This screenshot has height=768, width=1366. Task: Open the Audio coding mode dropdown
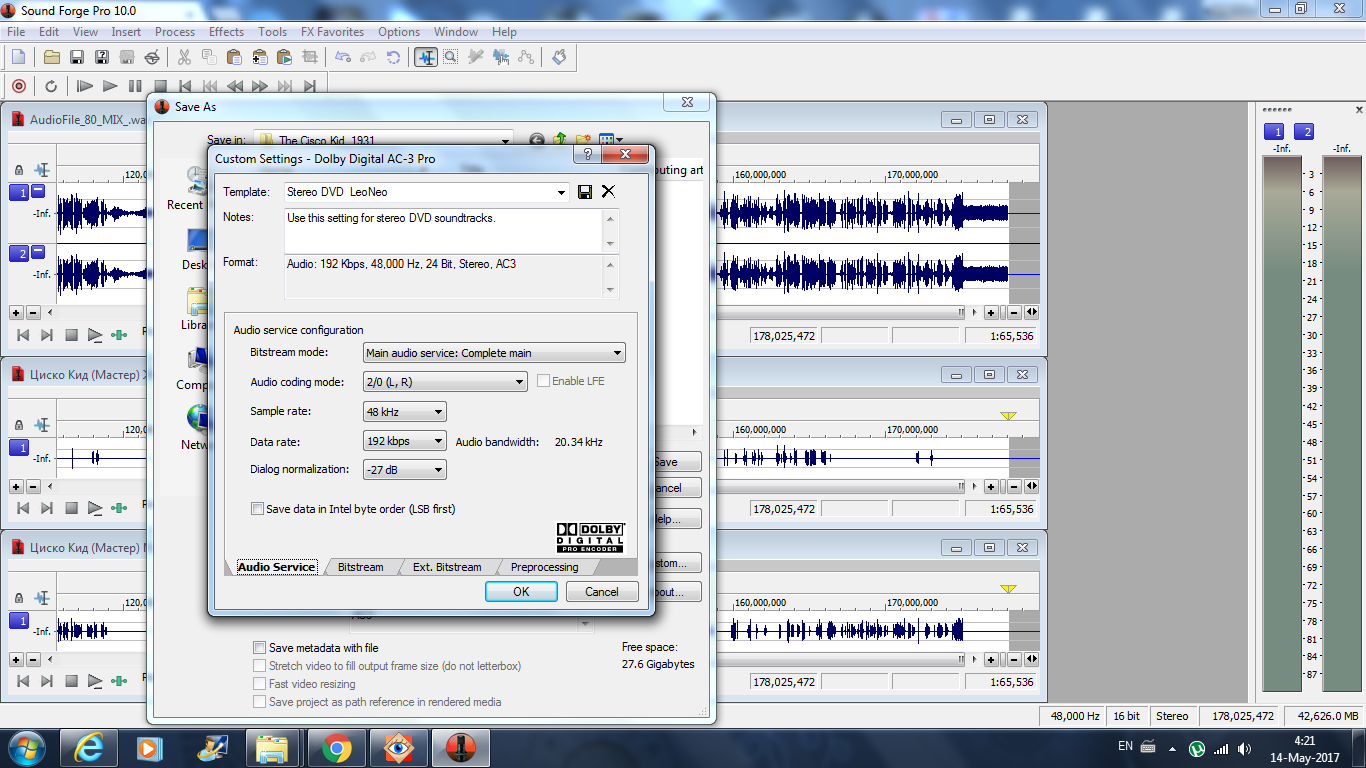[x=519, y=382]
